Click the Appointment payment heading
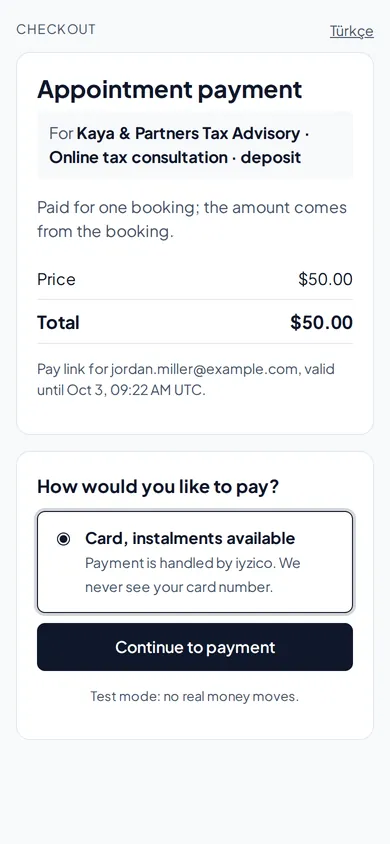The height and width of the screenshot is (844, 390). (x=169, y=89)
